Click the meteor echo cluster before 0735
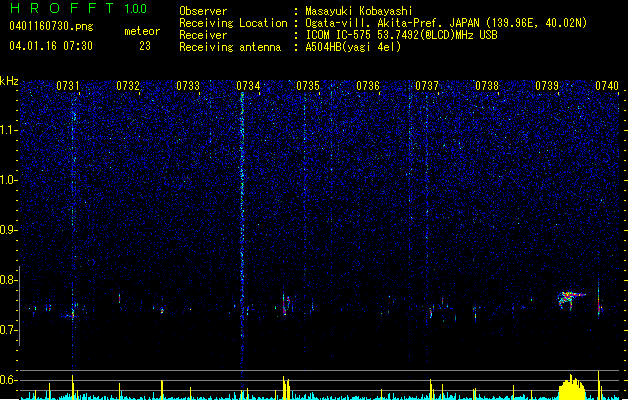This screenshot has height=400, width=629. pyautogui.click(x=286, y=304)
